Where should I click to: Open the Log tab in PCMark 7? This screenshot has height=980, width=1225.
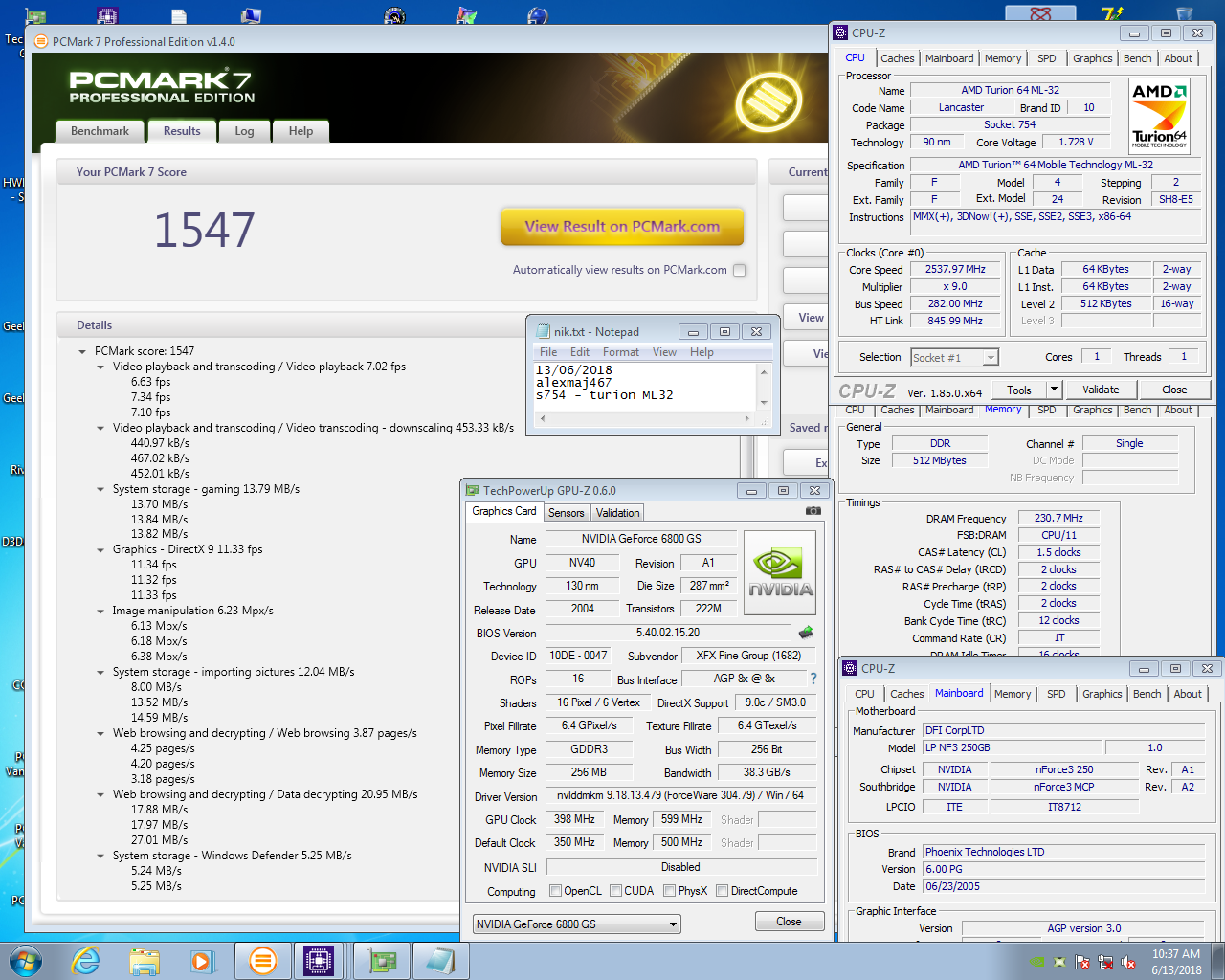(x=245, y=131)
